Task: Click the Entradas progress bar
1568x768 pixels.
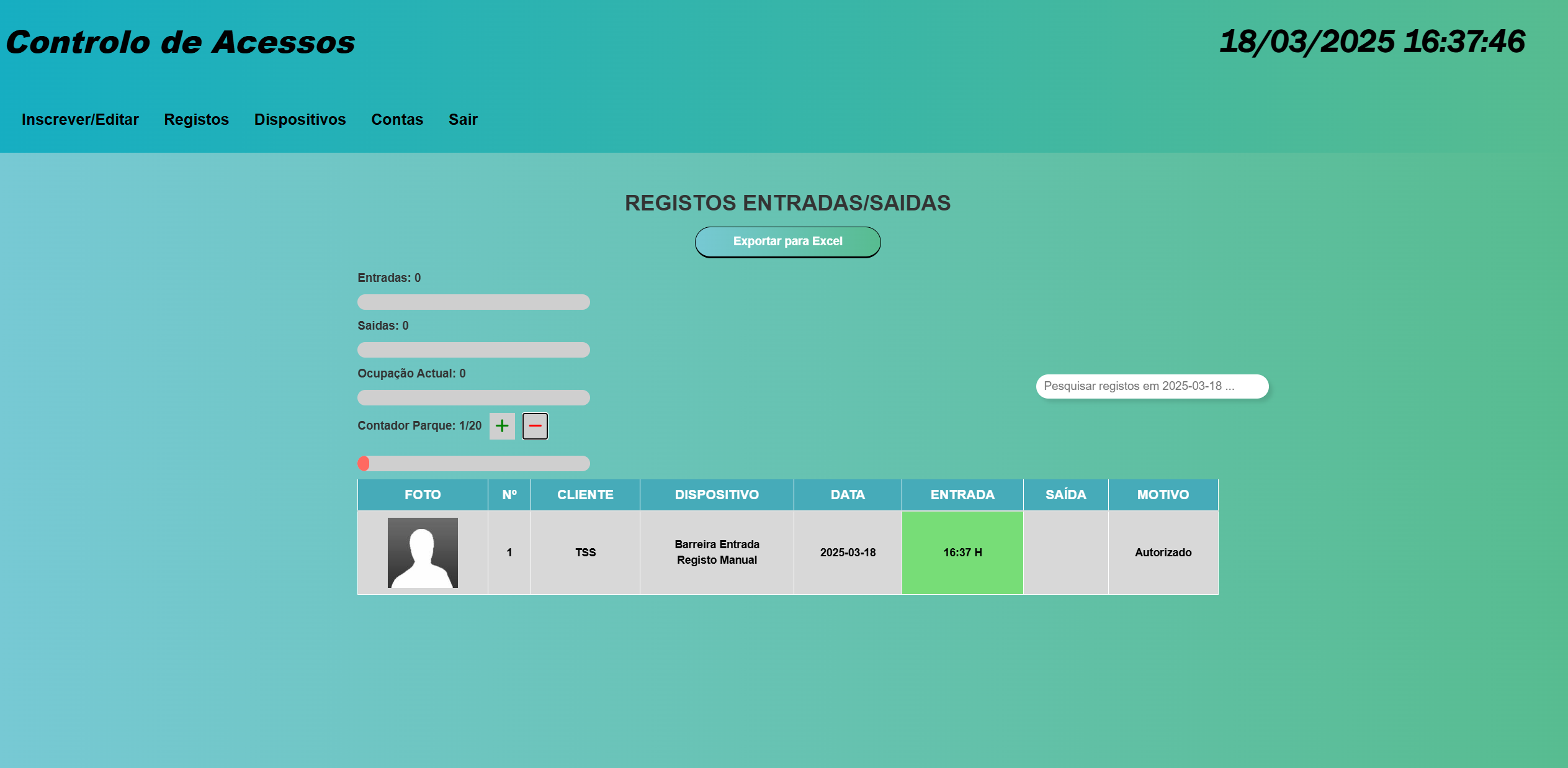Action: click(473, 302)
